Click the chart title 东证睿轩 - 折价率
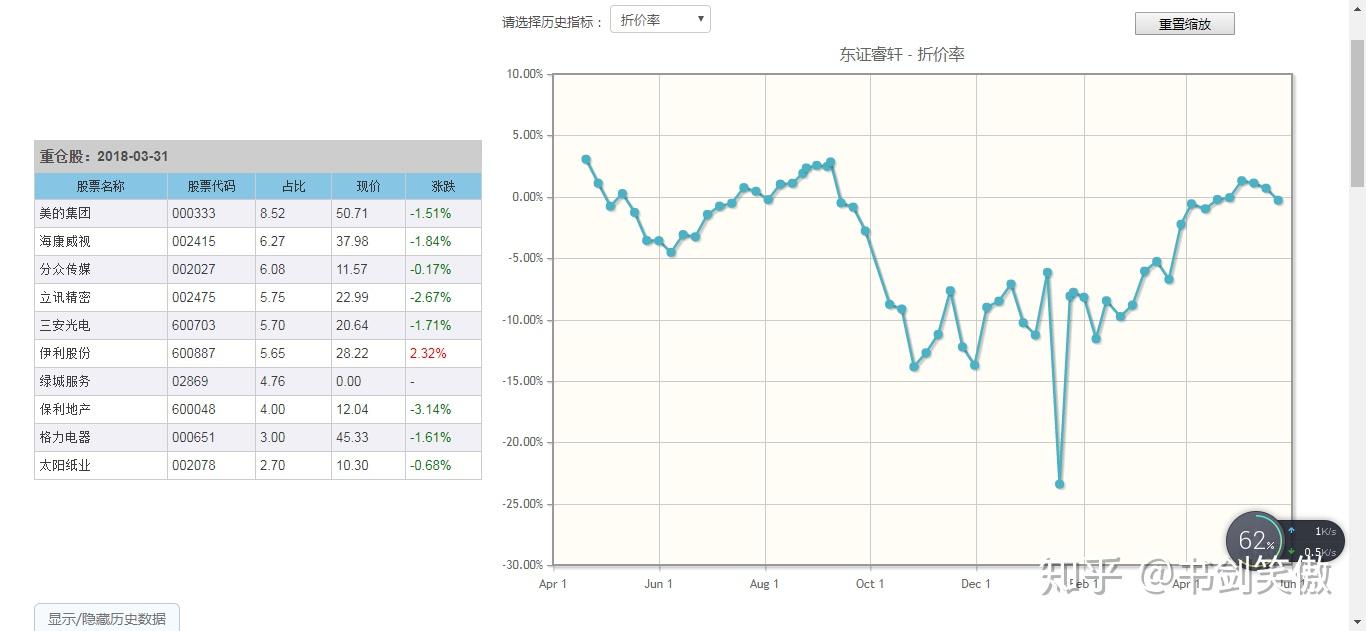Viewport: 1366px width, 631px height. tap(901, 55)
